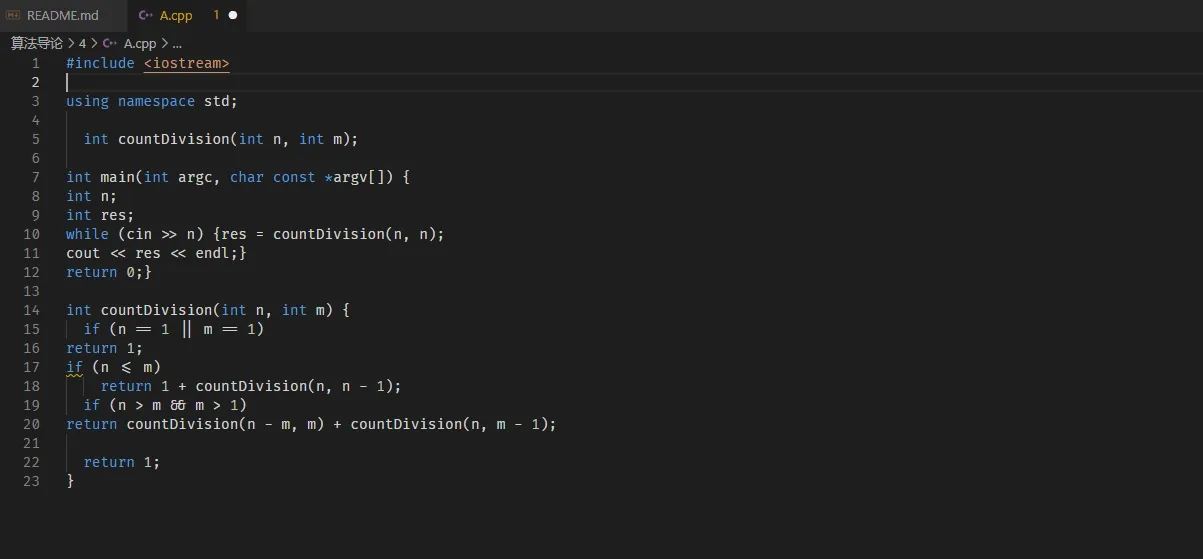Click line number 23 in the gutter
Viewport: 1203px width, 559px height.
(32, 481)
